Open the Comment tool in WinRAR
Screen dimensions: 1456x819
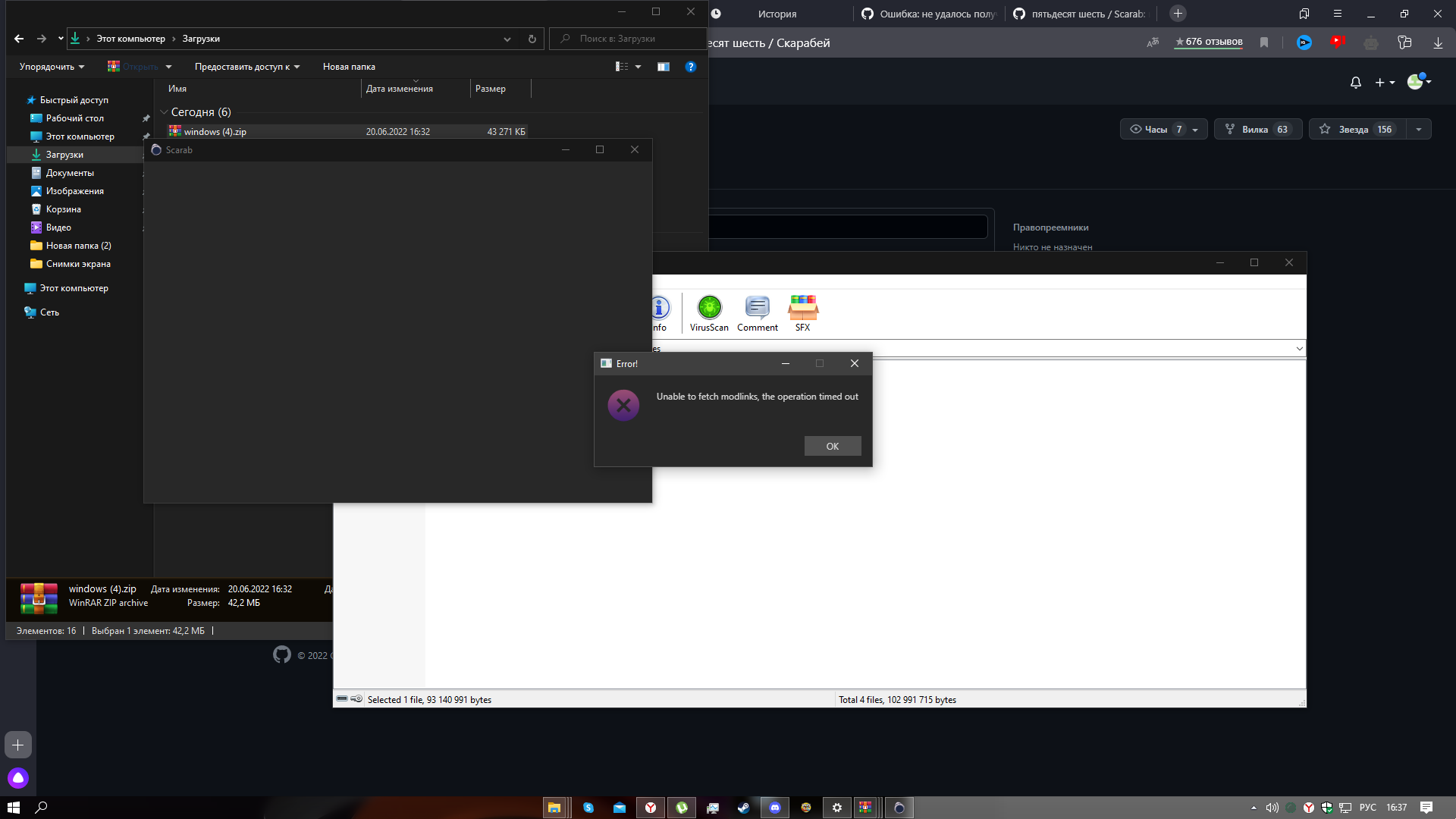tap(757, 313)
